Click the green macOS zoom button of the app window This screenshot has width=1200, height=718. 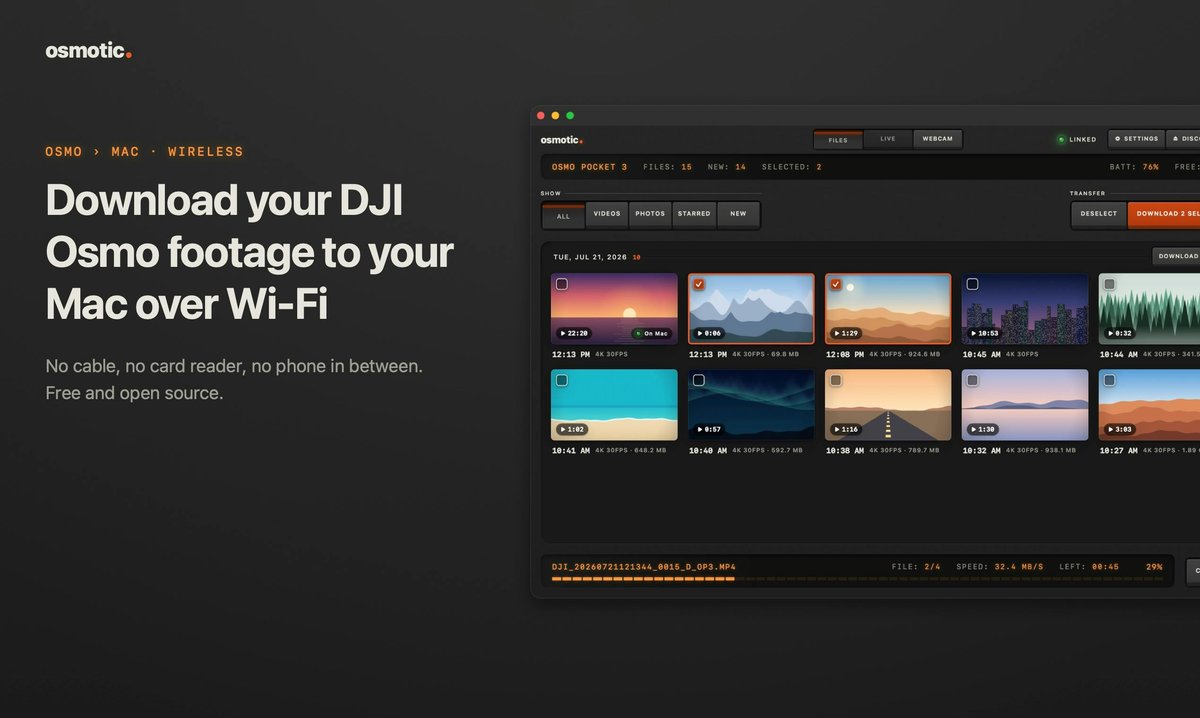tap(570, 116)
